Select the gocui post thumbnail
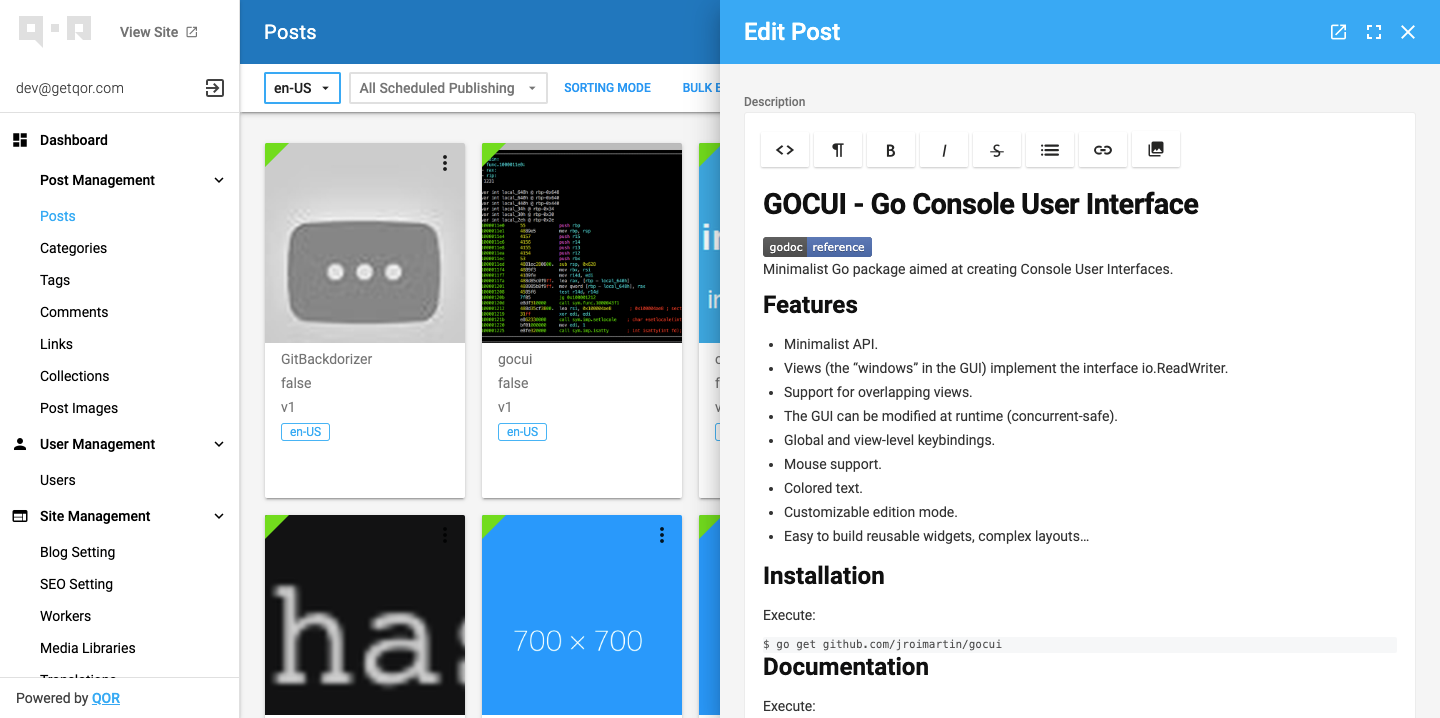The image size is (1440, 718). click(582, 243)
